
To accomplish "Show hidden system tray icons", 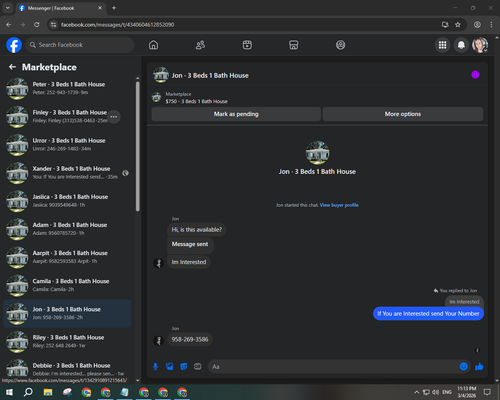I will pyautogui.click(x=416, y=392).
